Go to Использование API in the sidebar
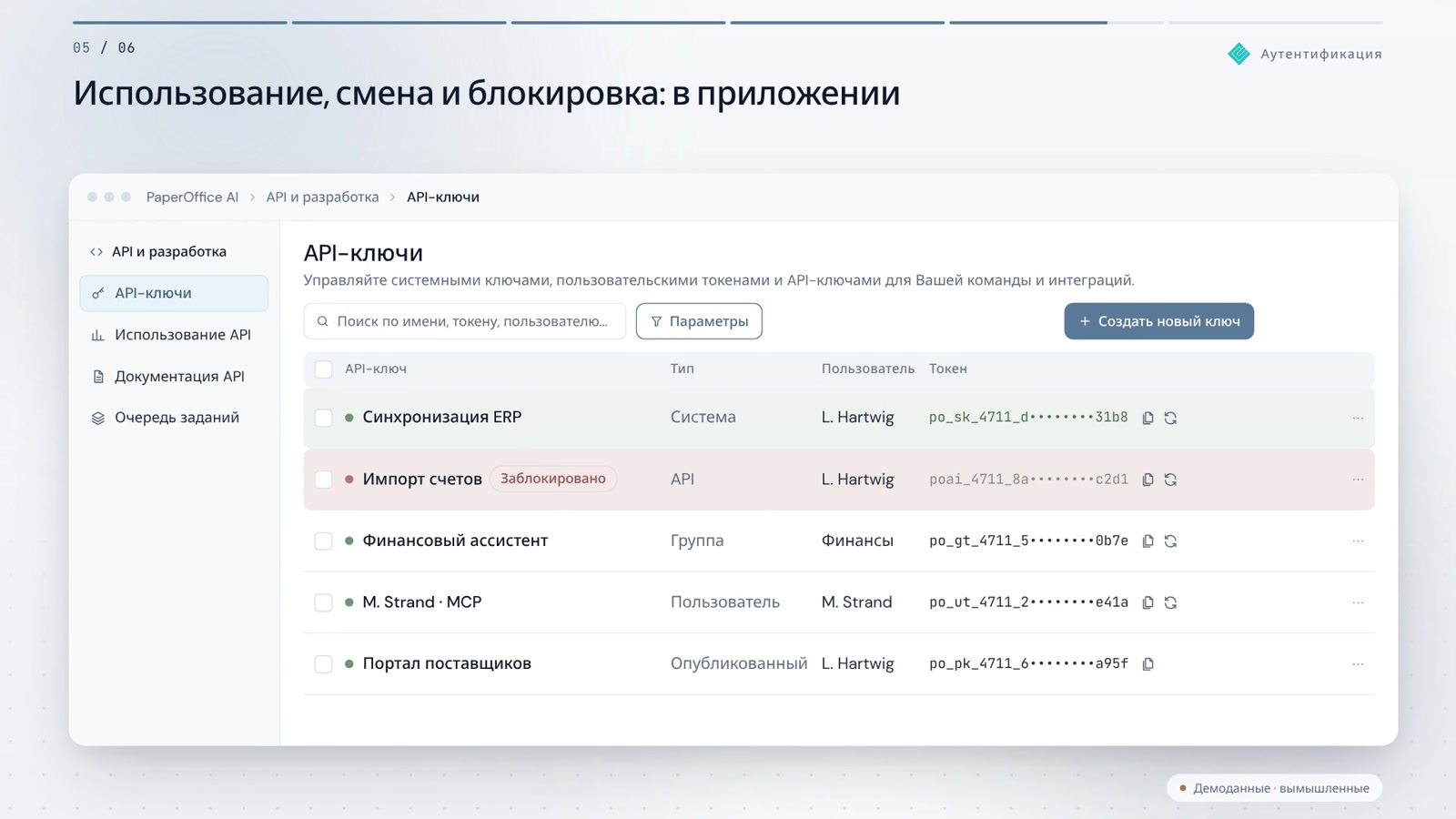The image size is (1456, 819). tap(174, 335)
